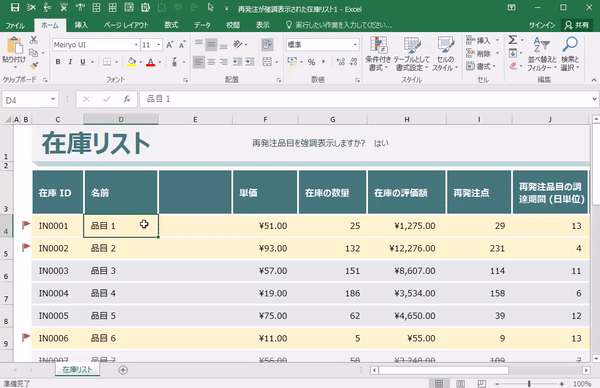600x388 pixels.
Task: Expand the formula bar chevron
Action: 594,99
